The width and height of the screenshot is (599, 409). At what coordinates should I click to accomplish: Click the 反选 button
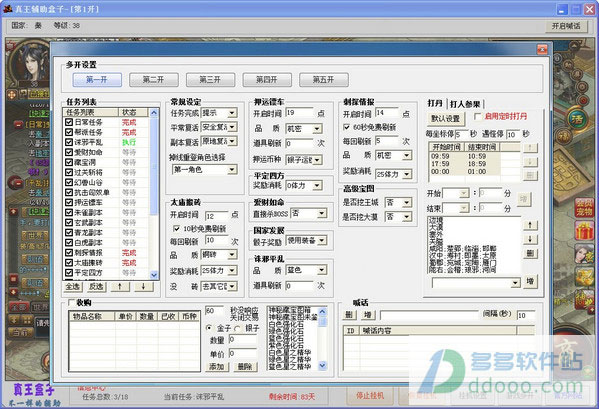point(96,286)
